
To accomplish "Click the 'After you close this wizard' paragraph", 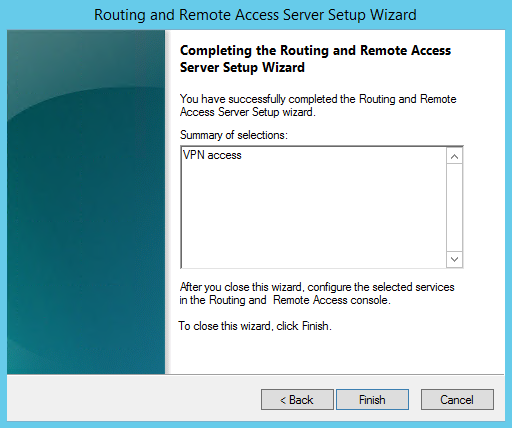I will 317,293.
